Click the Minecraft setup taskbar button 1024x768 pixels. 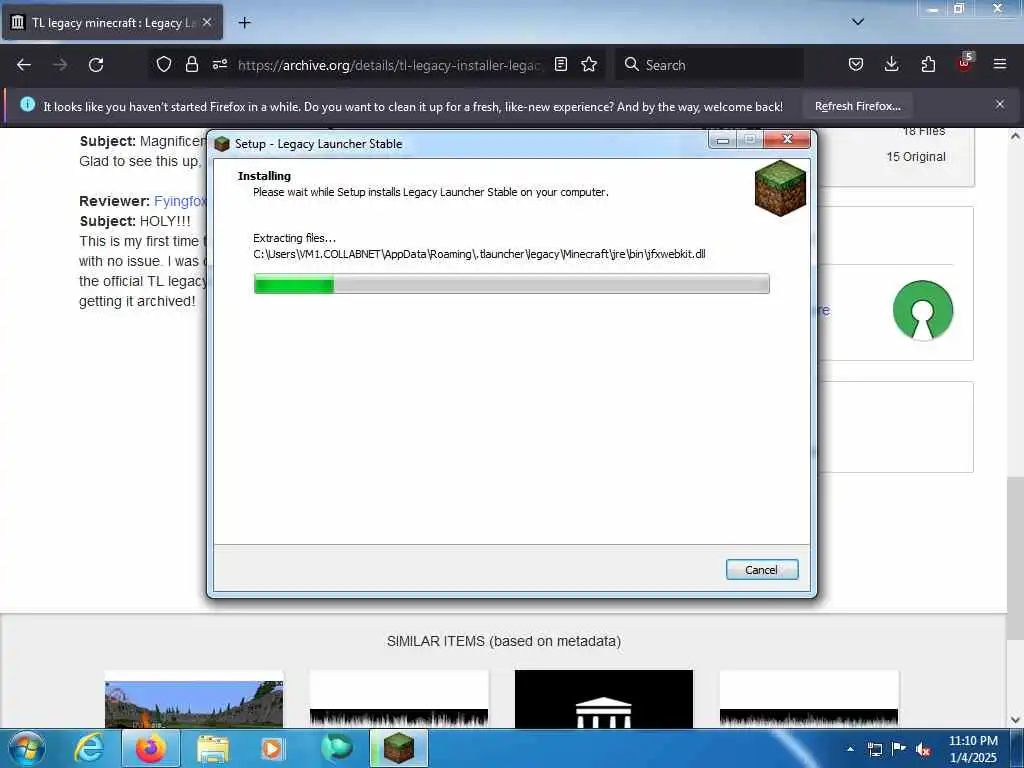[399, 748]
